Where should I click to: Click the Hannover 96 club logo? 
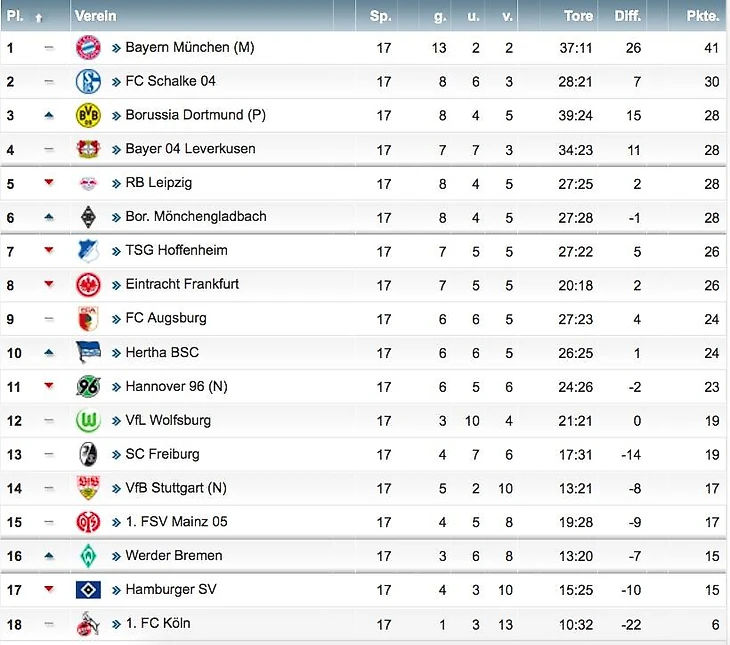tap(88, 386)
